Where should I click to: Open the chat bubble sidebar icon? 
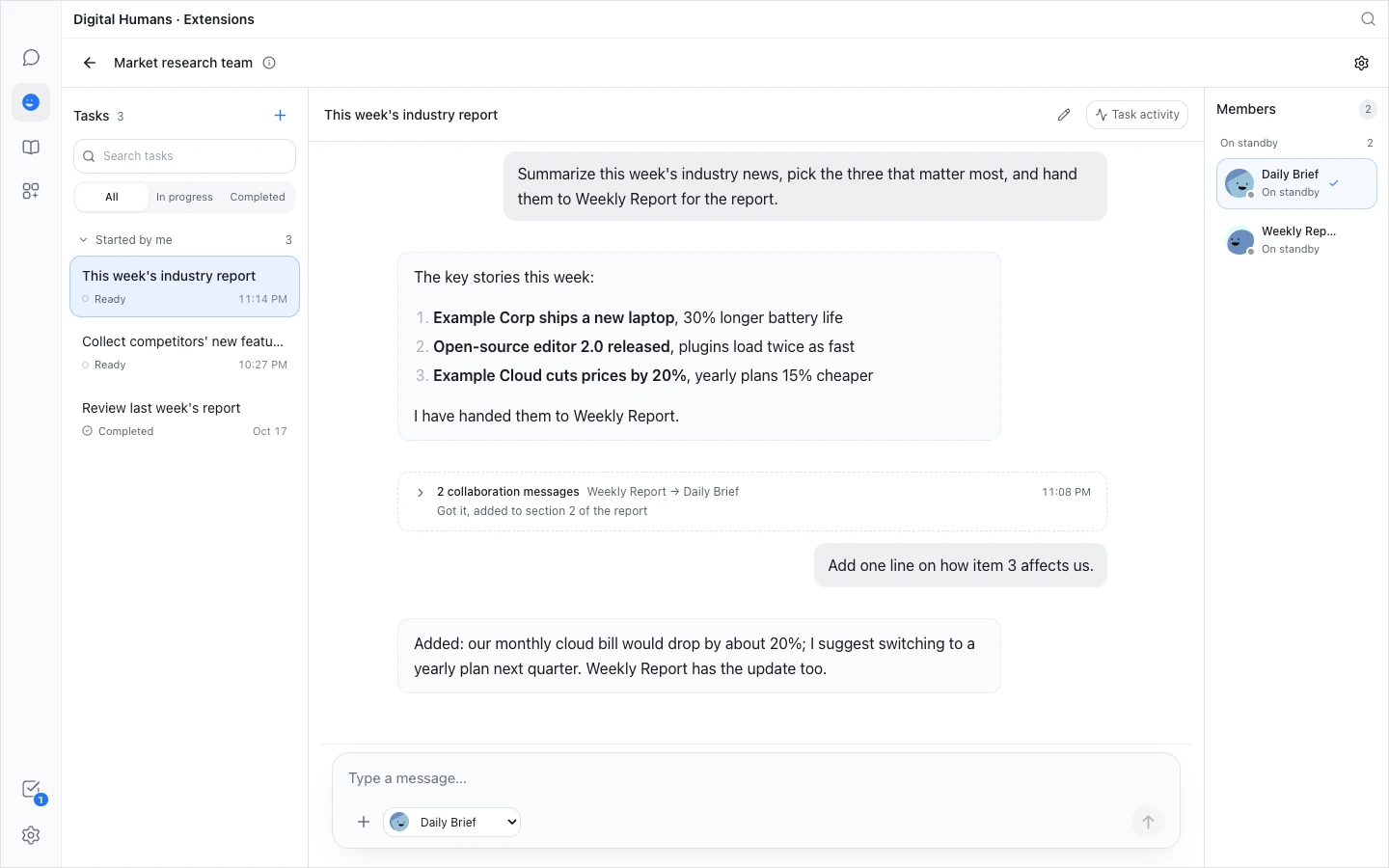31,58
